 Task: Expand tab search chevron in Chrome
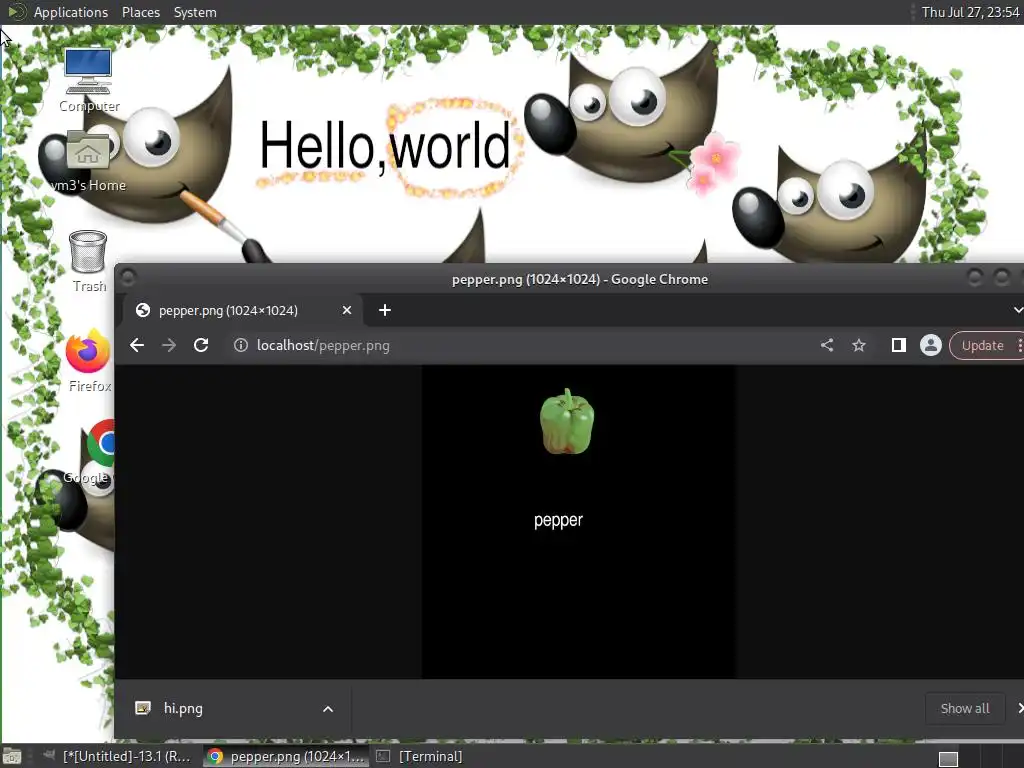pos(1017,310)
